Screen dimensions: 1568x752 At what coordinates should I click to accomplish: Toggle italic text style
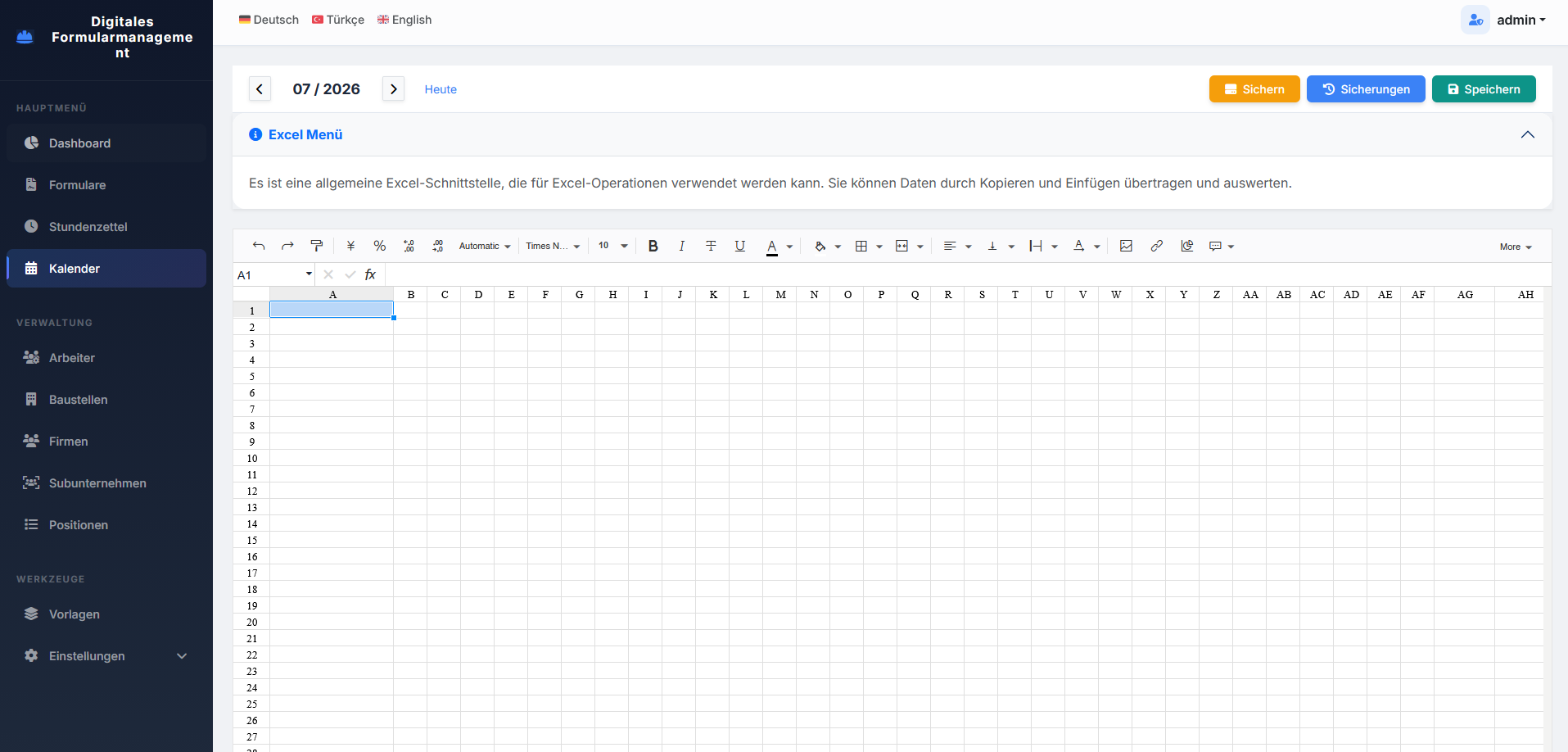681,246
